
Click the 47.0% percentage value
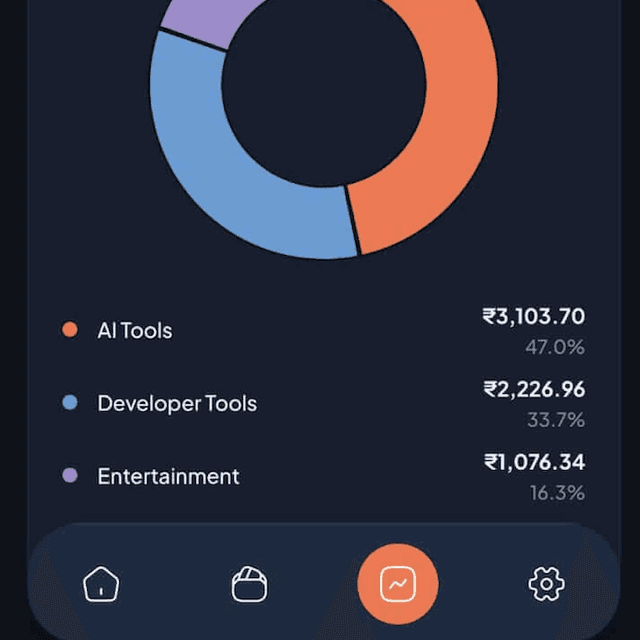coord(555,347)
